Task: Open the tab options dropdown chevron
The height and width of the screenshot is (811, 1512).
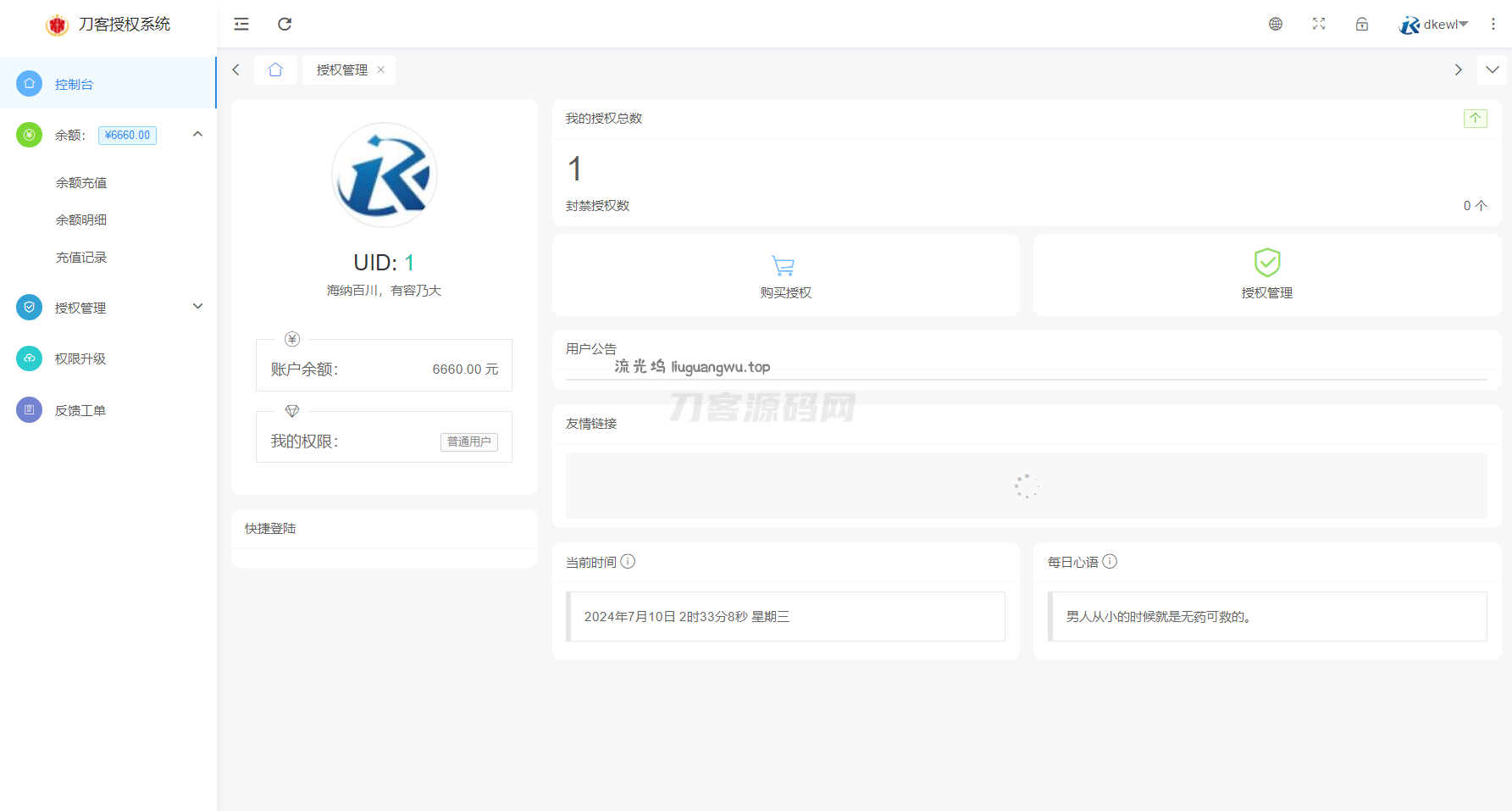Action: [x=1493, y=69]
